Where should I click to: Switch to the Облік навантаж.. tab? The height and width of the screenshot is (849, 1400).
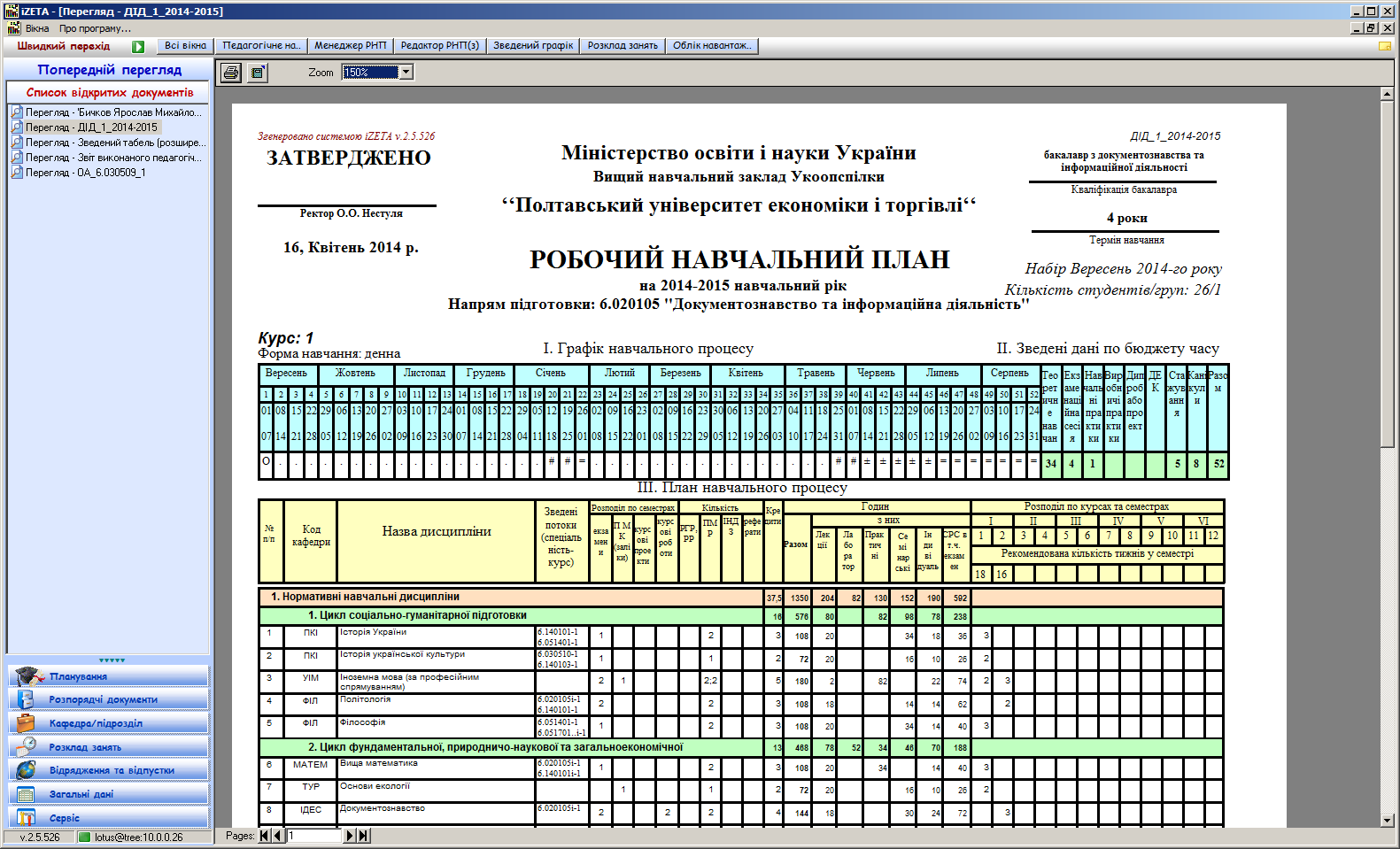pyautogui.click(x=712, y=46)
